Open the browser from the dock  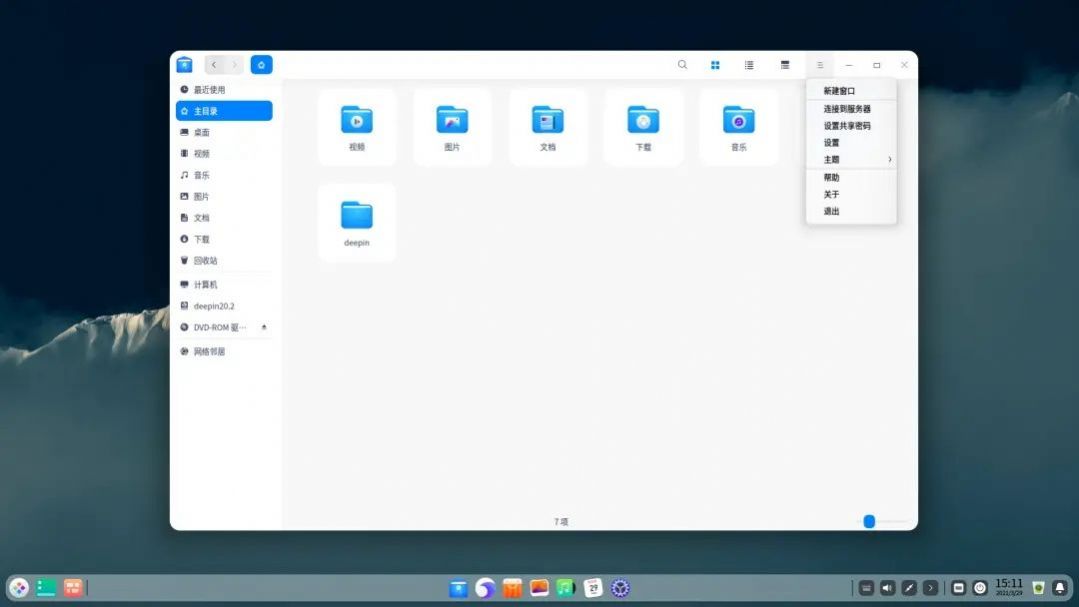(484, 588)
